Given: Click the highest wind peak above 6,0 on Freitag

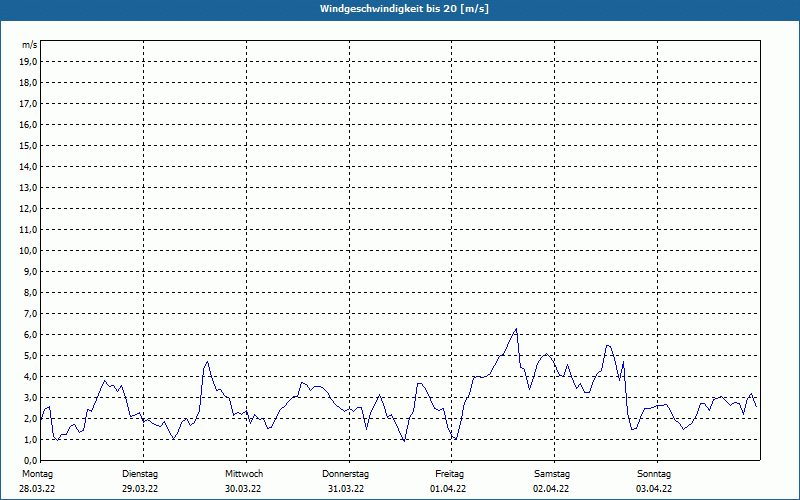Looking at the screenshot, I should pyautogui.click(x=516, y=329).
